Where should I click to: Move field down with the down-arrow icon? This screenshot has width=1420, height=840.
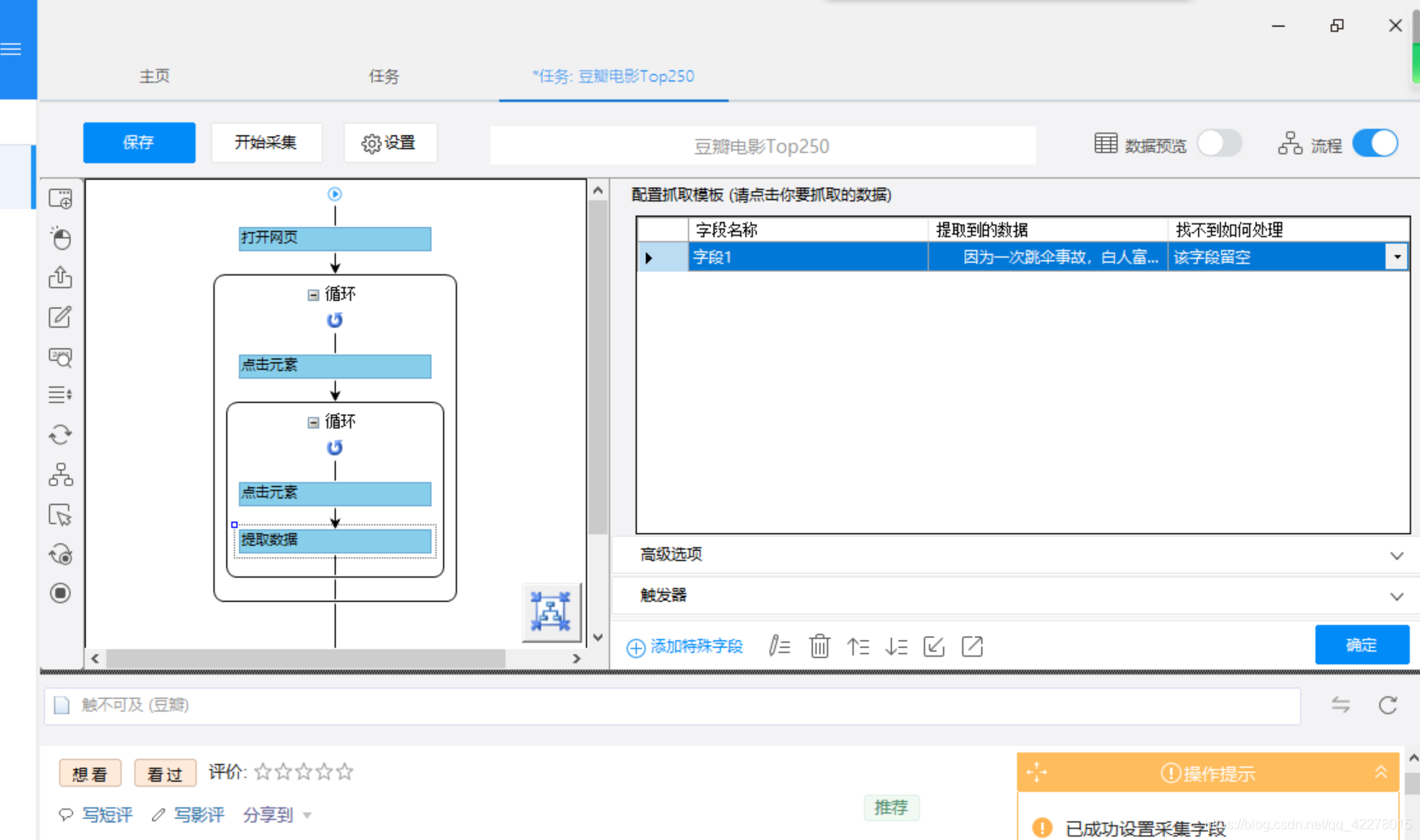896,647
